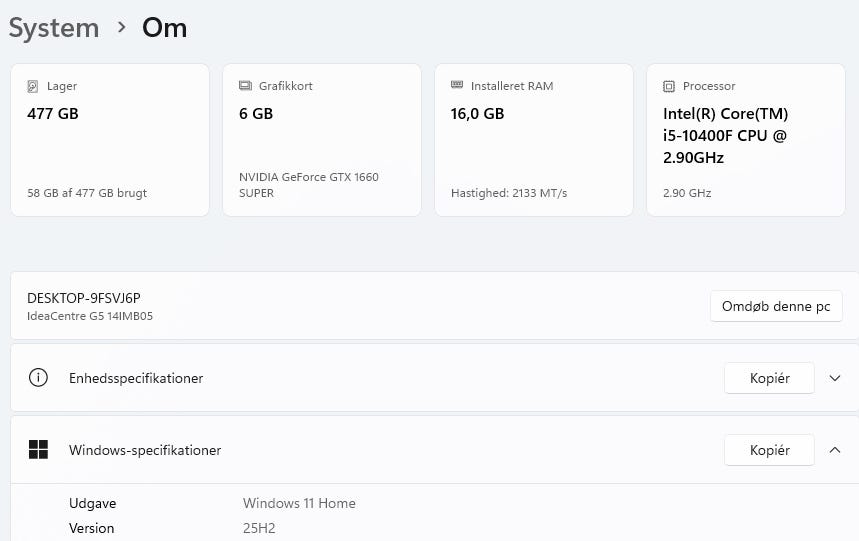
Task: Expand the Enhedsspecifikationer chevron
Action: point(835,378)
